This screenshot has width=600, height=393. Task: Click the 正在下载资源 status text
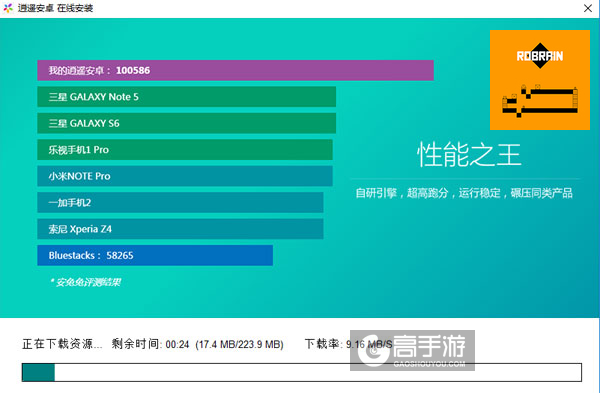point(62,344)
